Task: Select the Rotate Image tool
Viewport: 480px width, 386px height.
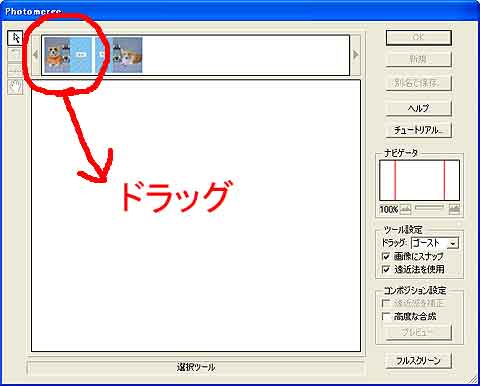Action: click(15, 54)
